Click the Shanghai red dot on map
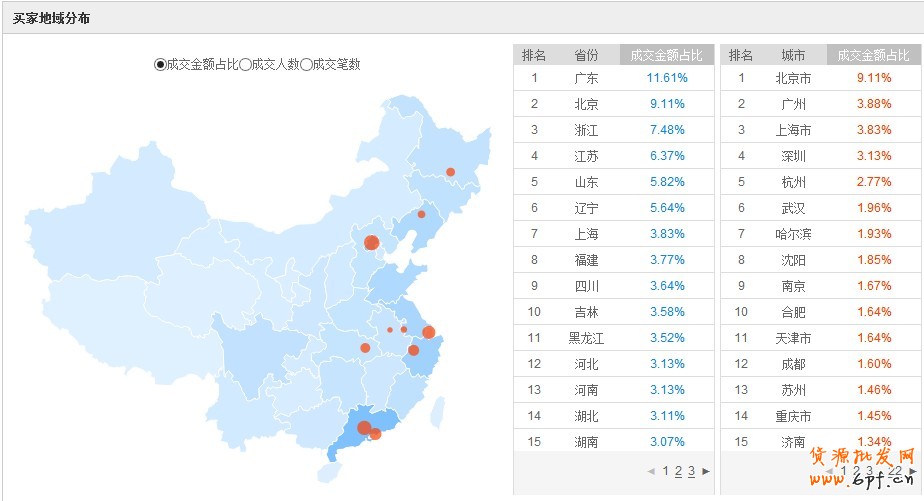Screen dimensions: 924x501 [x=429, y=332]
